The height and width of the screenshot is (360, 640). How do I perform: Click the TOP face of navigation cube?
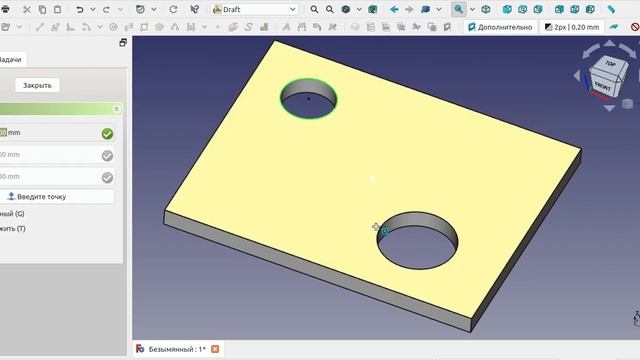tap(609, 64)
